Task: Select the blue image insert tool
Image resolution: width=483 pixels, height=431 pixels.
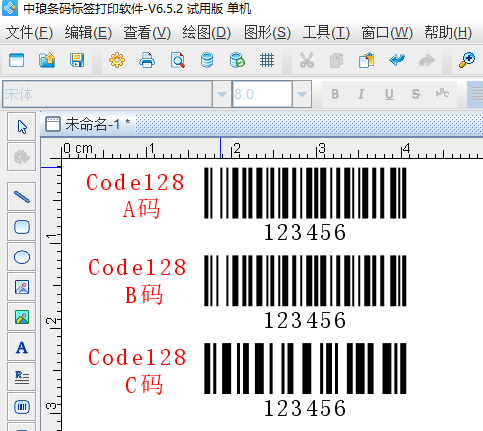Action: tap(22, 287)
